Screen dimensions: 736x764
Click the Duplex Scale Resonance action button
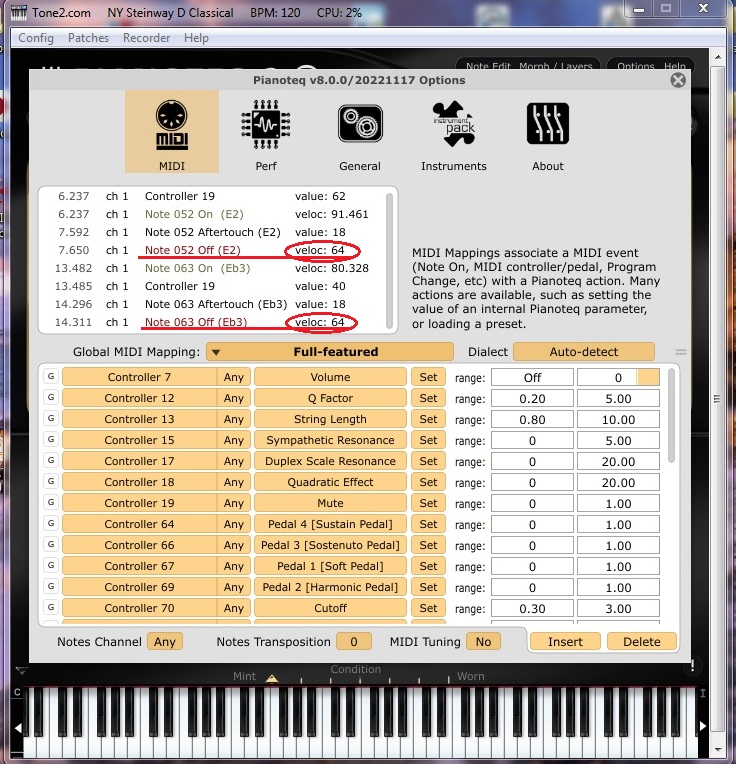tap(330, 461)
